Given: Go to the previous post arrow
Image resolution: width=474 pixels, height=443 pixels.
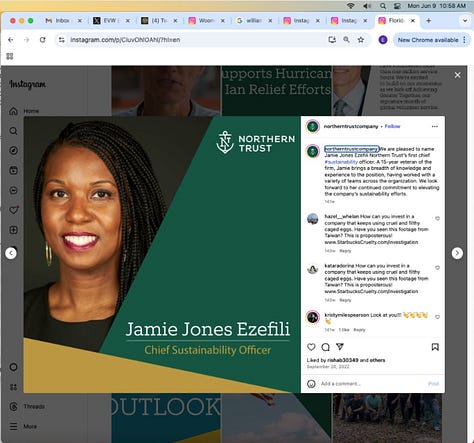Looking at the screenshot, I should click(11, 253).
